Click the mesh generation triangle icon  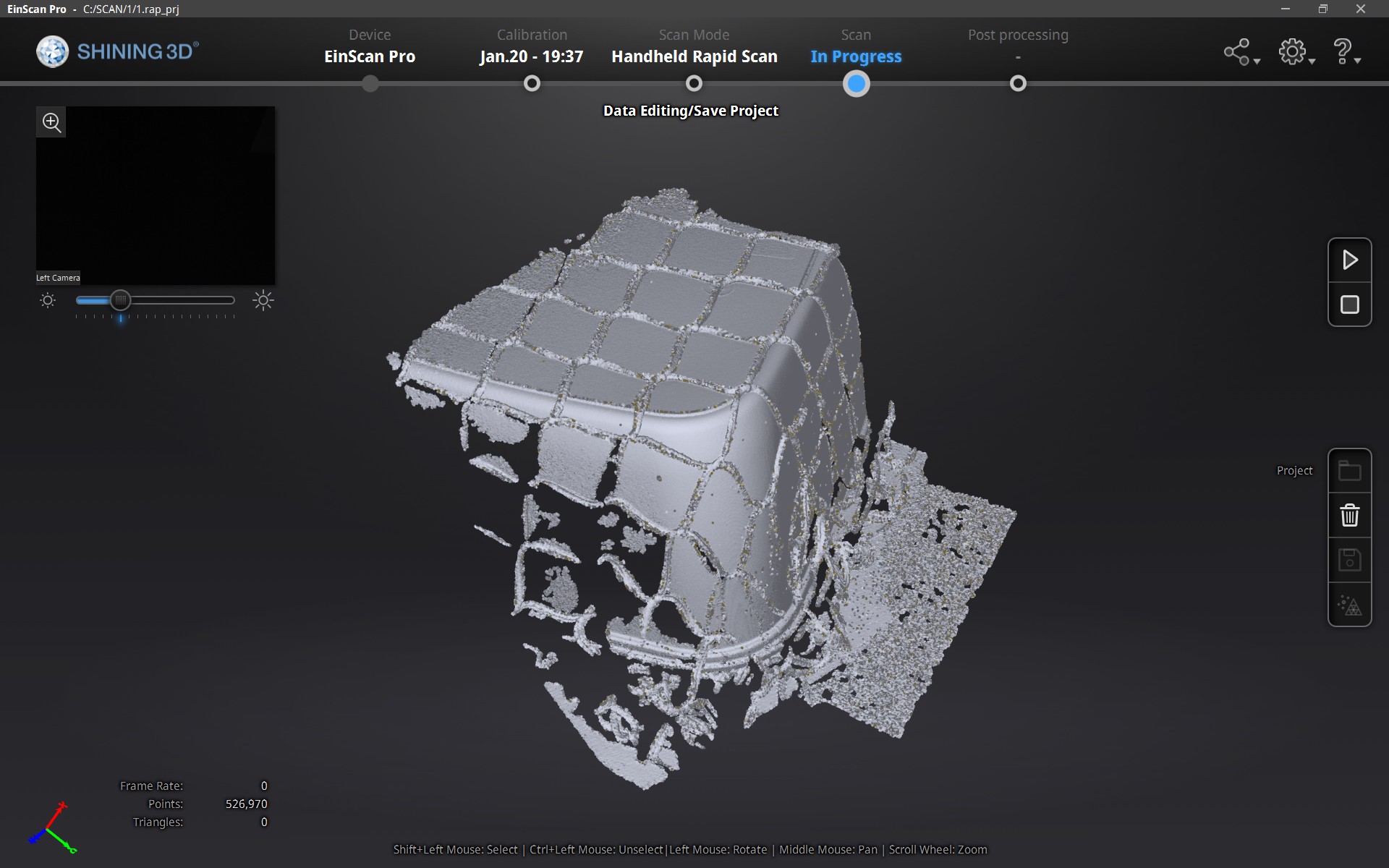tap(1349, 605)
